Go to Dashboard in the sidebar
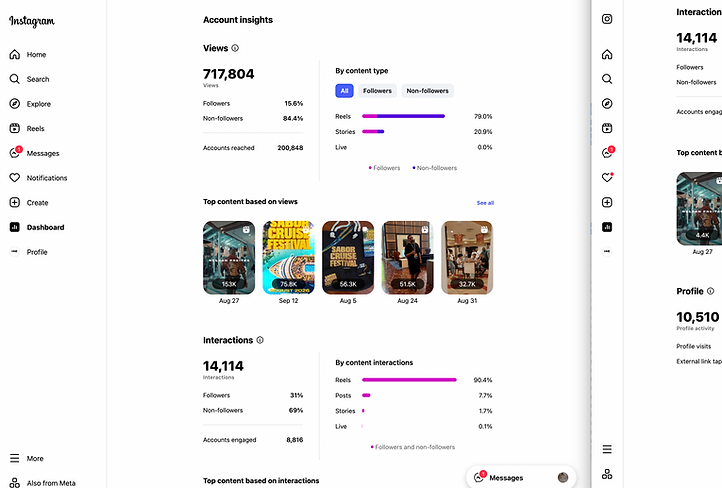 click(45, 227)
